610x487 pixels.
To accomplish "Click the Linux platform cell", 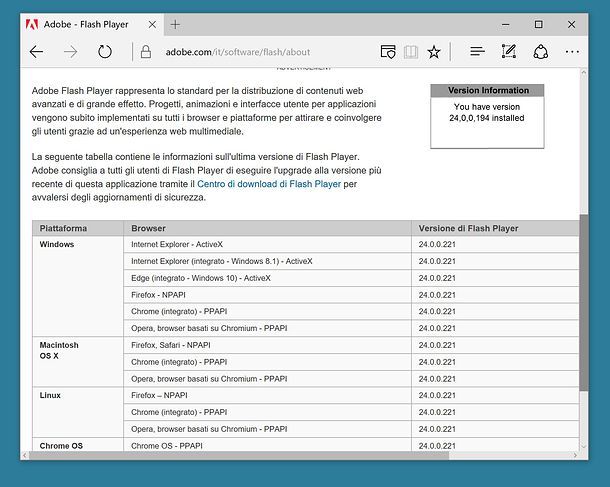I will [x=78, y=412].
